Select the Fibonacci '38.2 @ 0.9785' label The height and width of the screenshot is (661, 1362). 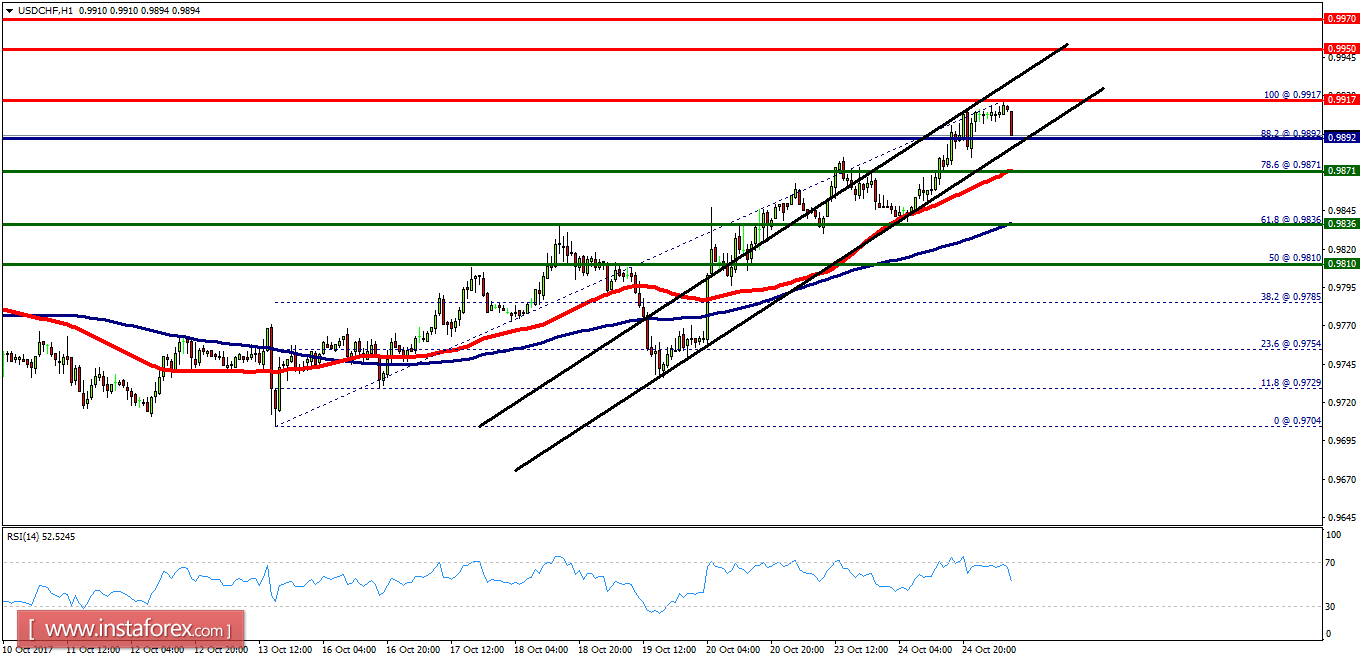1292,296
